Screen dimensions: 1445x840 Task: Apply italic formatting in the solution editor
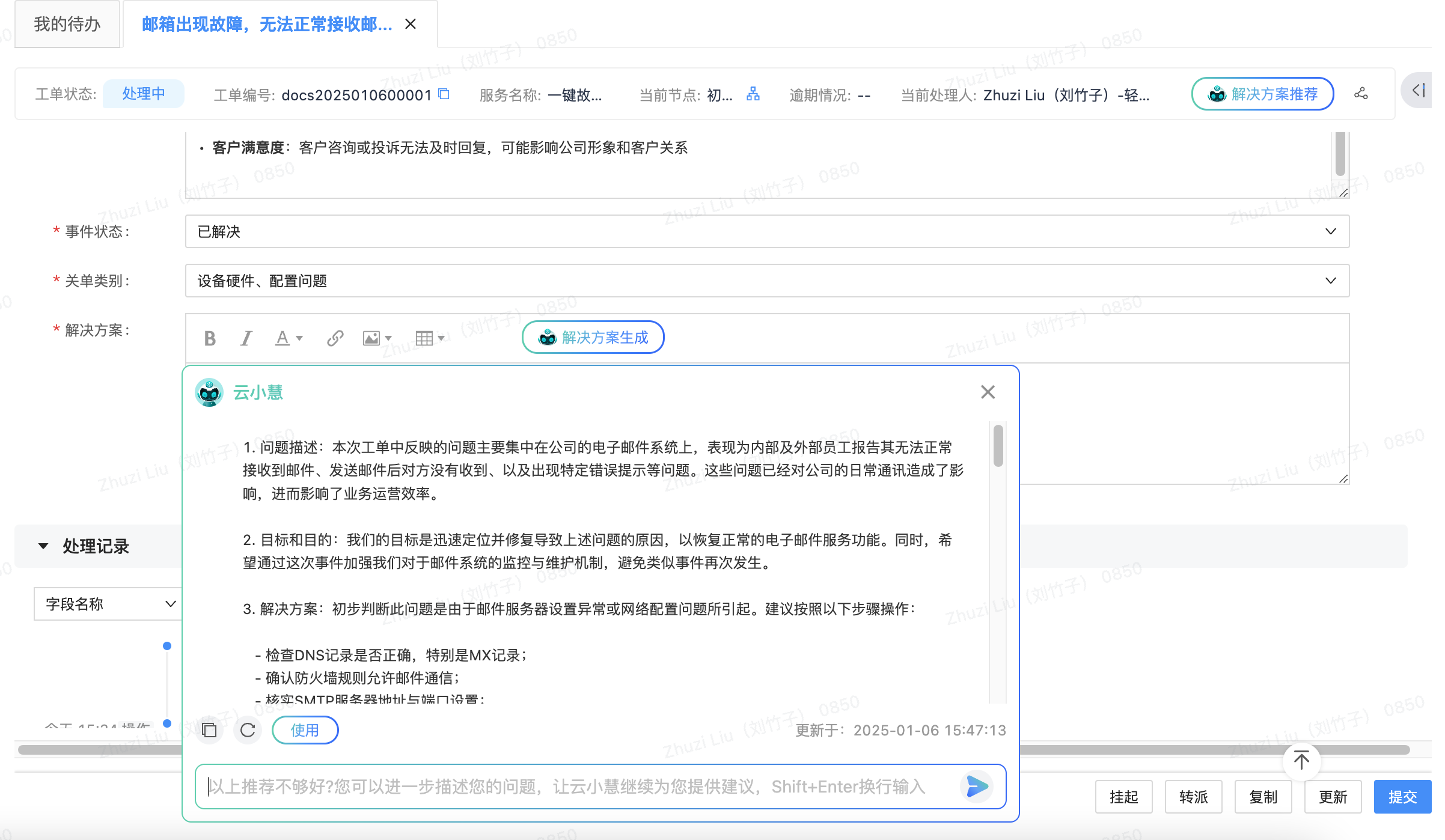click(246, 338)
